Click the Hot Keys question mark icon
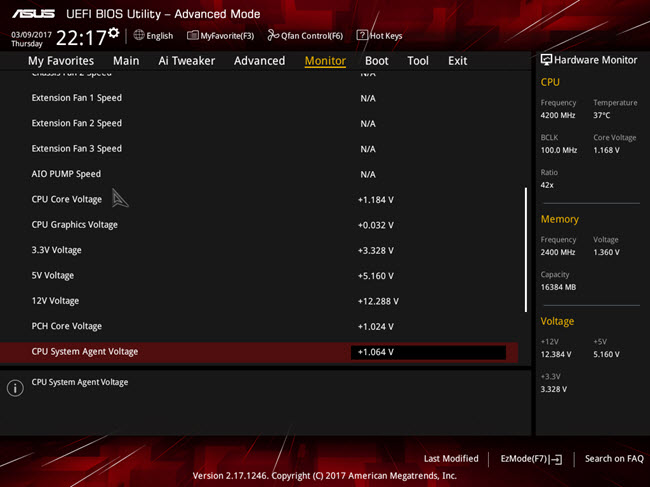This screenshot has height=487, width=650. 362,35
